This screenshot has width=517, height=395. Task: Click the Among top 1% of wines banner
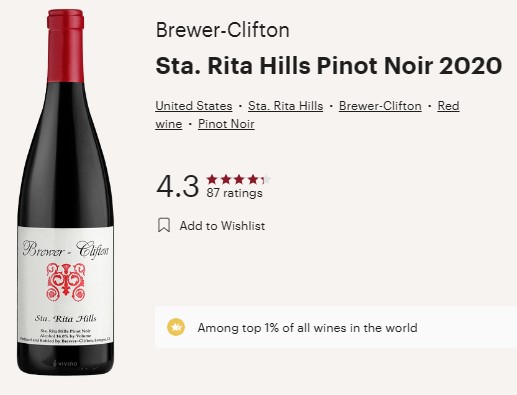tap(336, 327)
